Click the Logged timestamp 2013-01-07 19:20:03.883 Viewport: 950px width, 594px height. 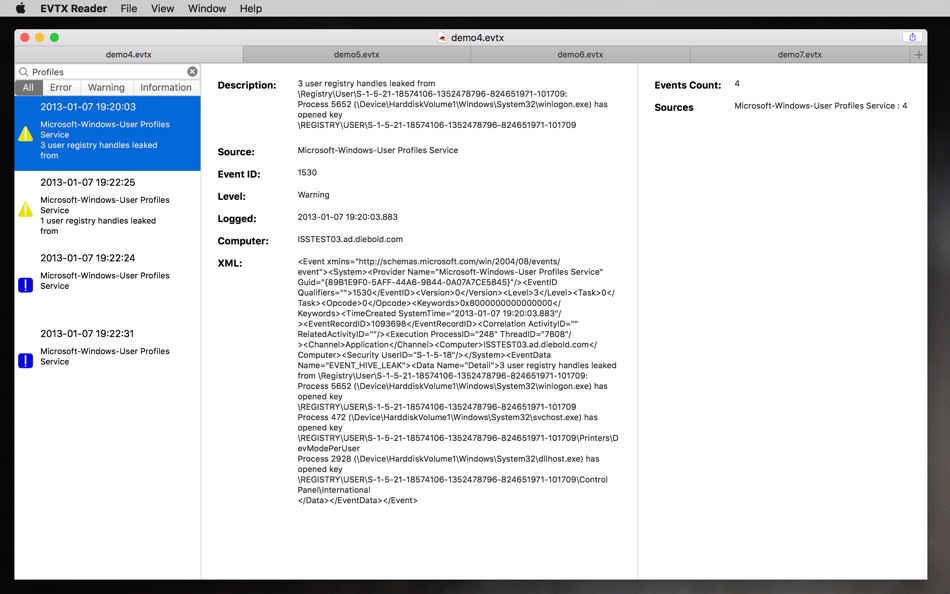348,217
